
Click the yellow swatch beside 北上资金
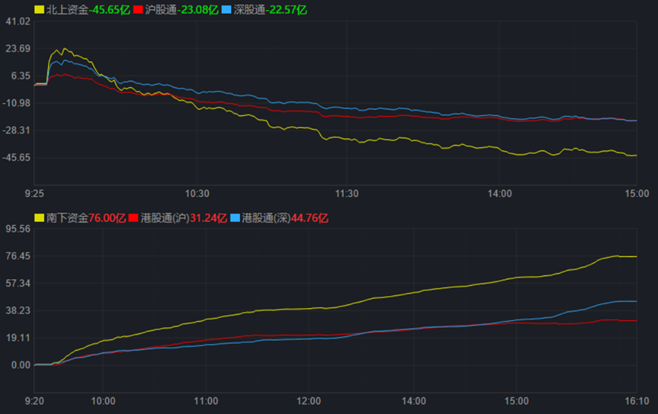click(x=39, y=9)
